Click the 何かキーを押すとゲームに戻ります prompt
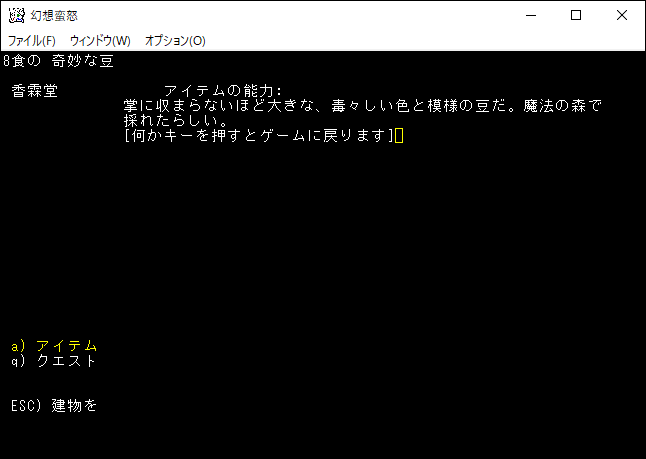The image size is (646, 459). point(258,136)
